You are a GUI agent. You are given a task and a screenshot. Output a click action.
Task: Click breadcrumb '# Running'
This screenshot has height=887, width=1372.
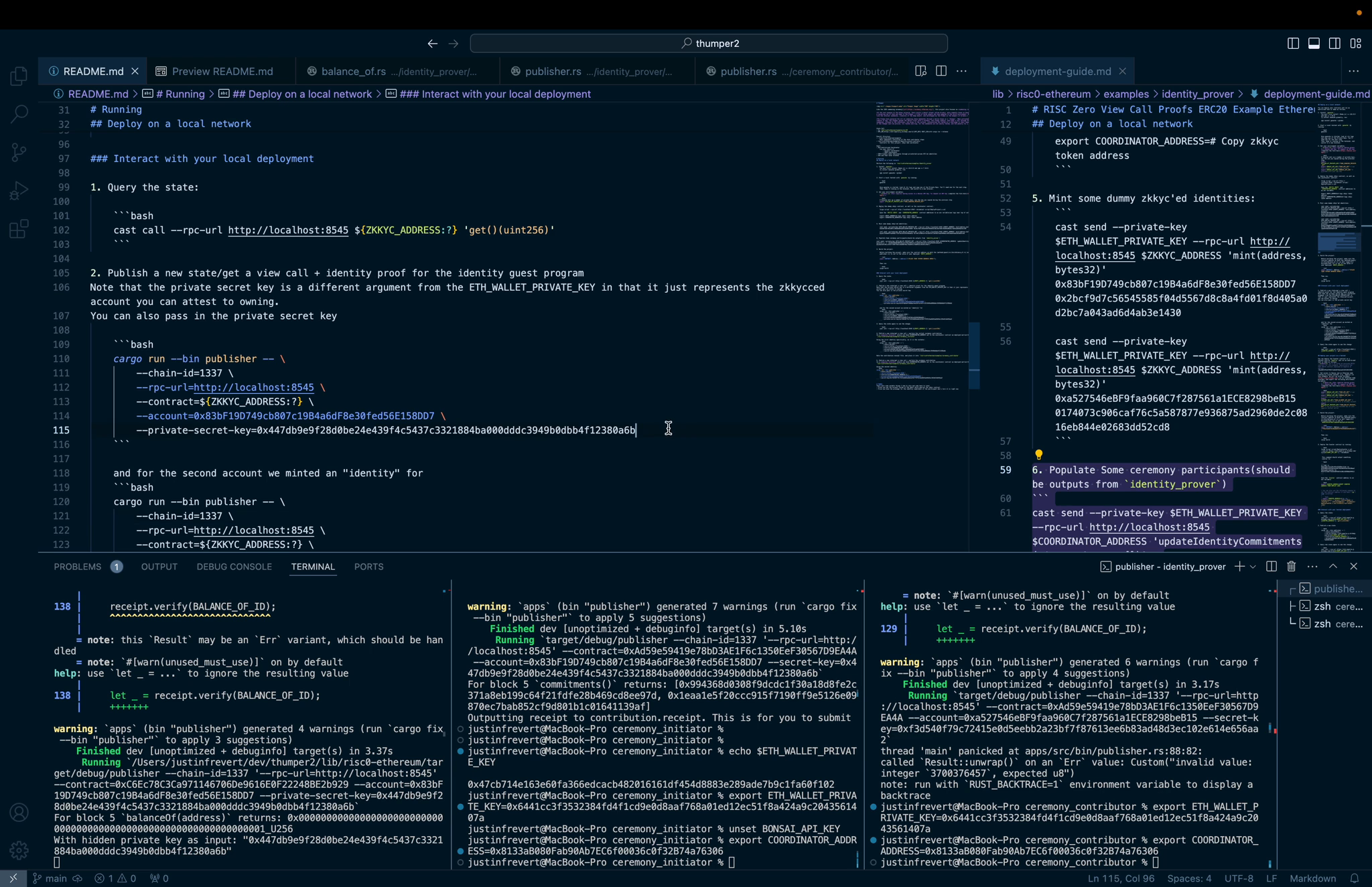coord(180,94)
